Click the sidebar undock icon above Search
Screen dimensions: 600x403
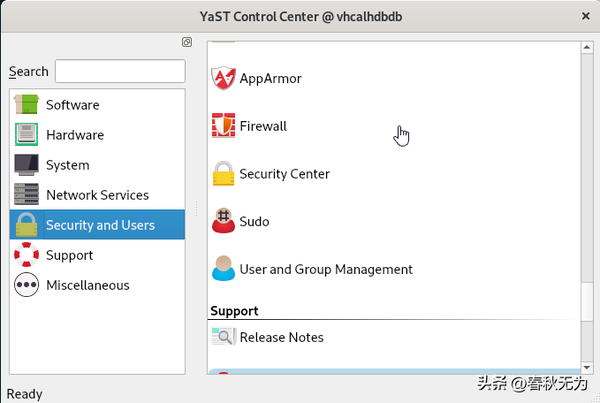click(186, 42)
